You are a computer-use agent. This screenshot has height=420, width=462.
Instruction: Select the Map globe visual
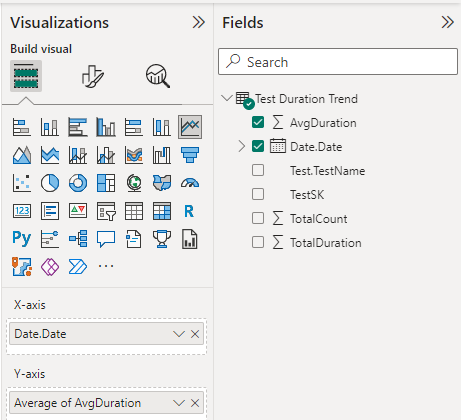click(134, 183)
